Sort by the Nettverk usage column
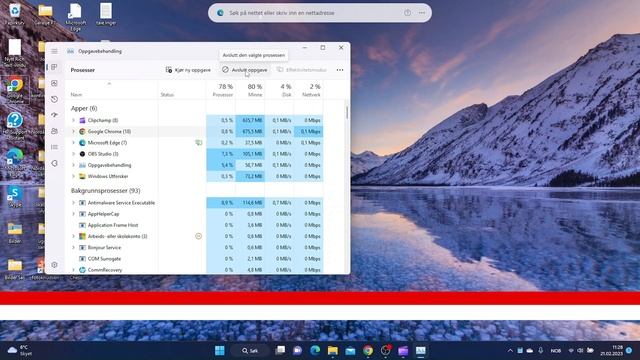The height and width of the screenshot is (360, 640). pyautogui.click(x=308, y=90)
